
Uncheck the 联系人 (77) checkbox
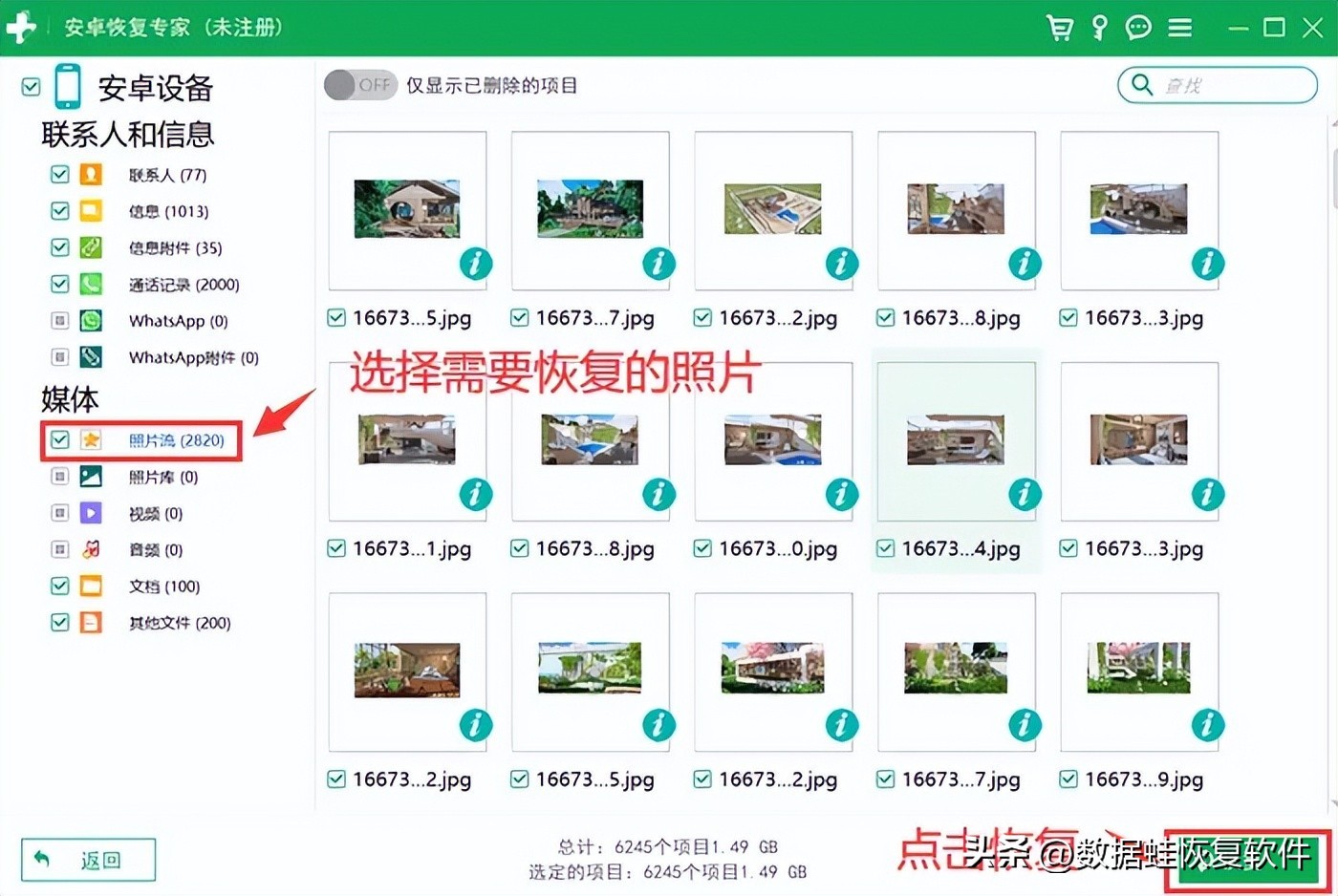pyautogui.click(x=60, y=175)
